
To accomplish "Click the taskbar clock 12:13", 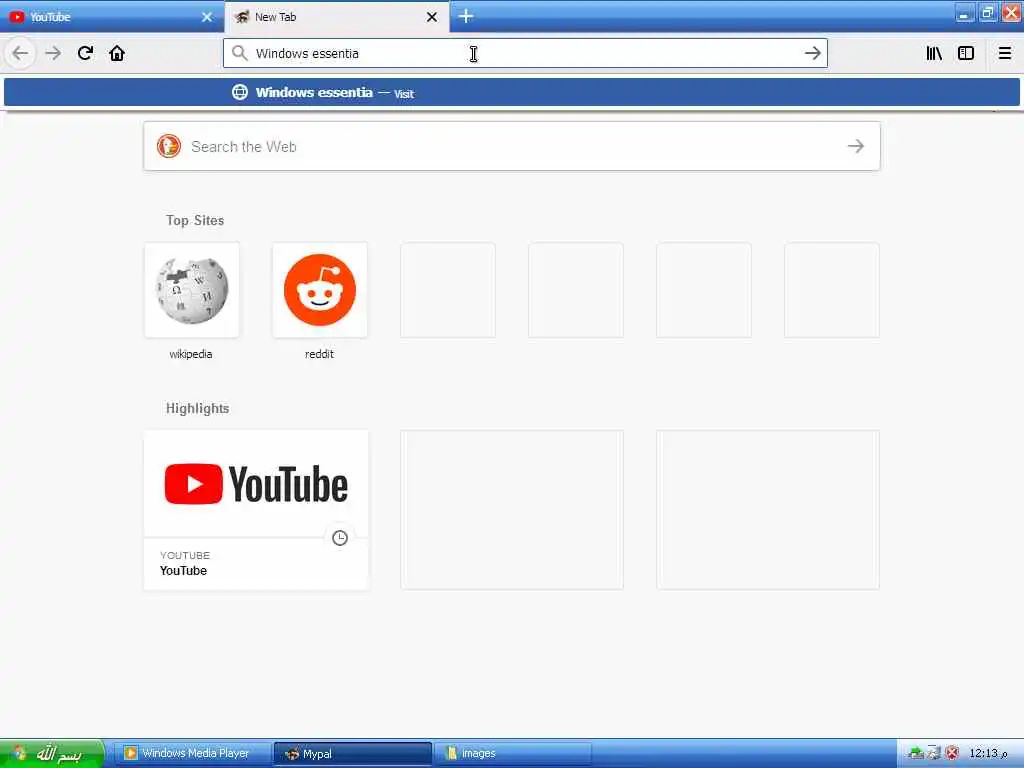I will coord(988,754).
